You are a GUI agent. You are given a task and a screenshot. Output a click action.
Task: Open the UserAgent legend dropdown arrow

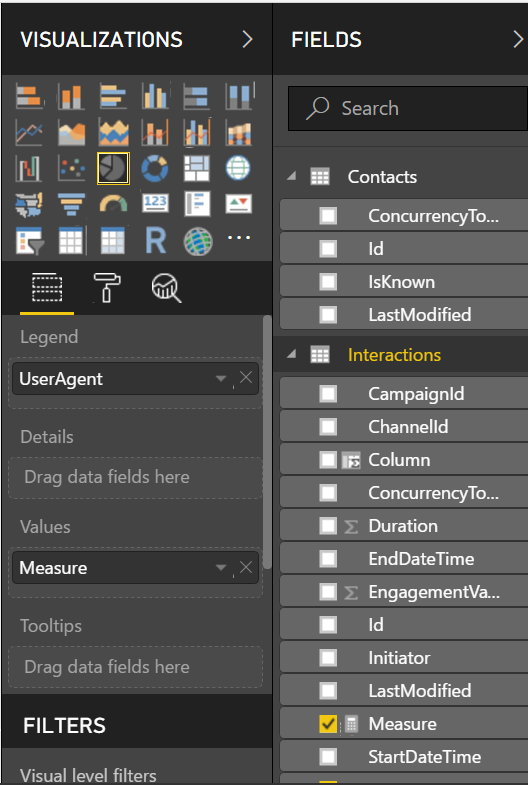pyautogui.click(x=221, y=379)
